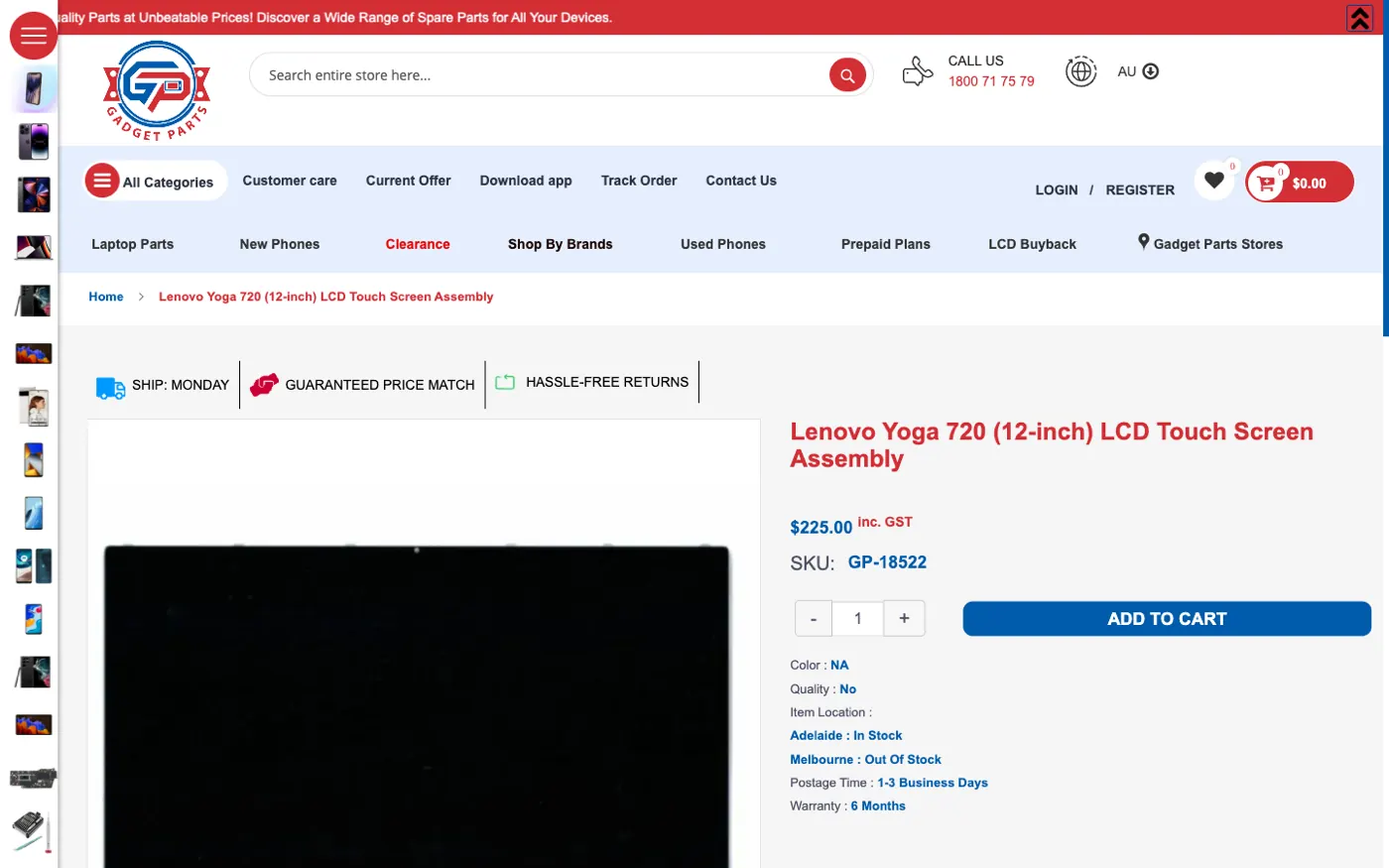1389x868 pixels.
Task: Open the LCD Buyback category
Action: point(1032,244)
